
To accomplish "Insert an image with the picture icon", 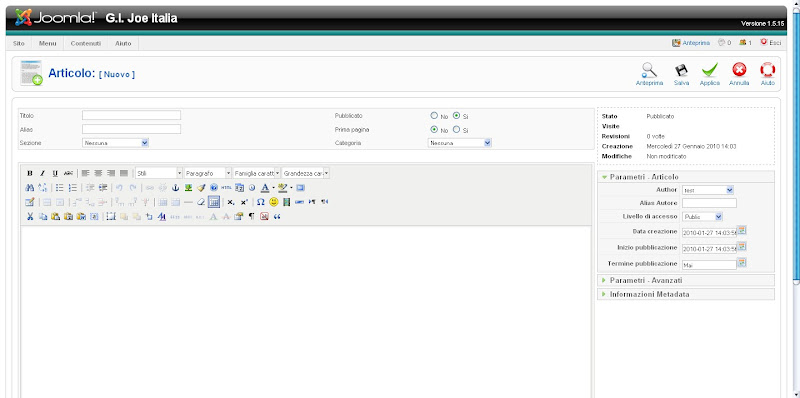I will click(188, 188).
